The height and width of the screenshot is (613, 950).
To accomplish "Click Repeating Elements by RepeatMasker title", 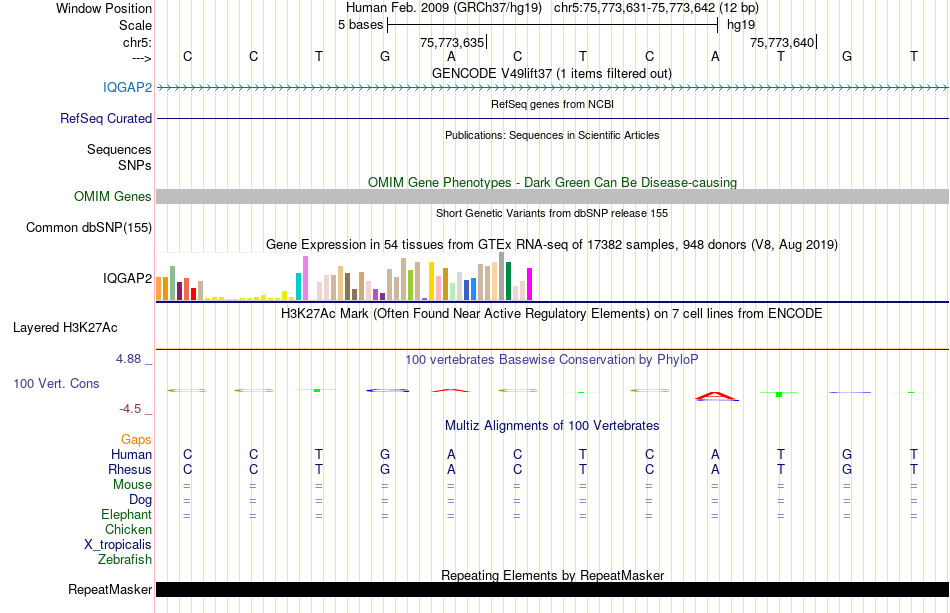I will click(552, 575).
